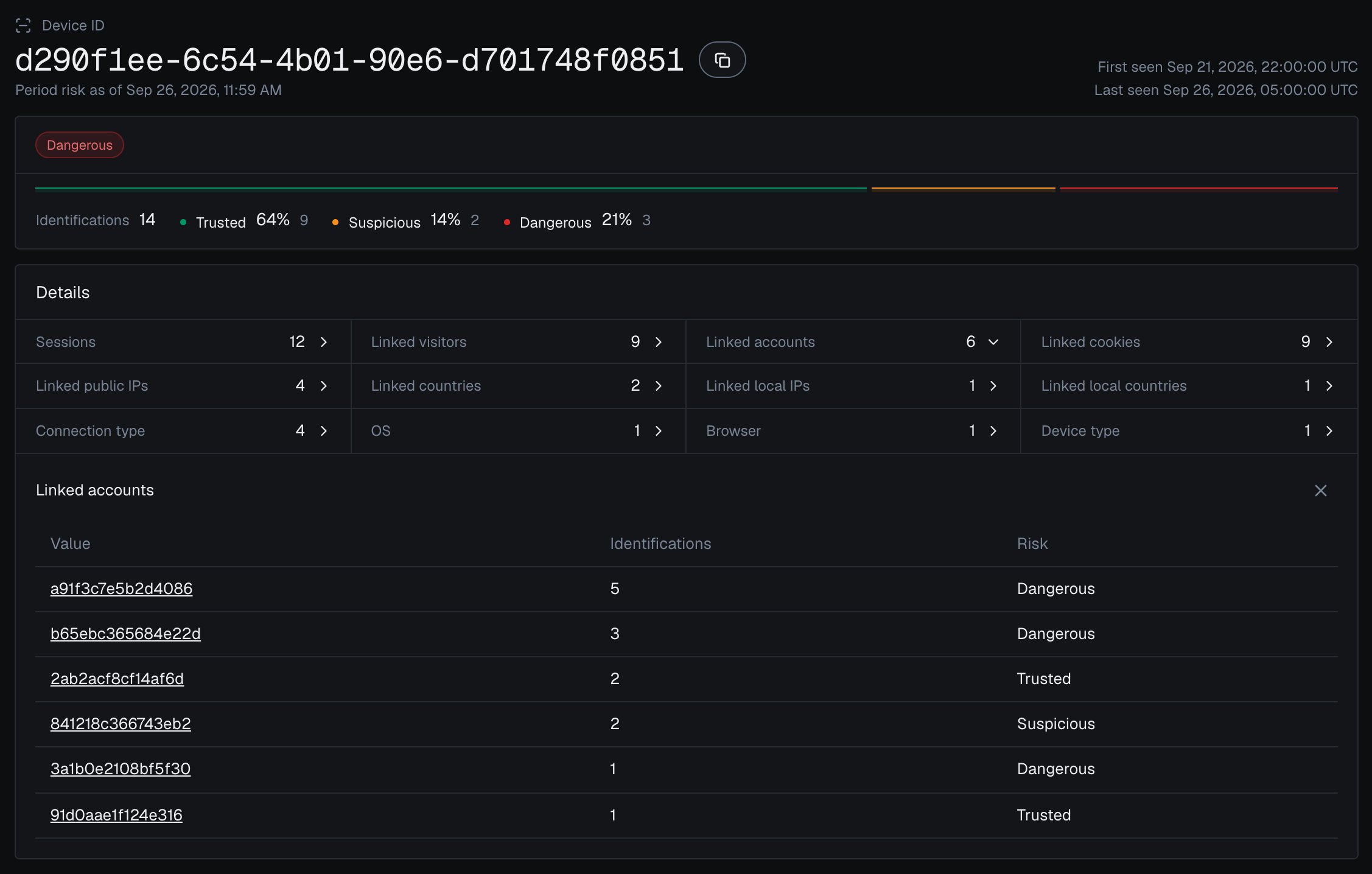This screenshot has width=1372, height=874.
Task: Expand the Sessions detail row
Action: point(183,342)
